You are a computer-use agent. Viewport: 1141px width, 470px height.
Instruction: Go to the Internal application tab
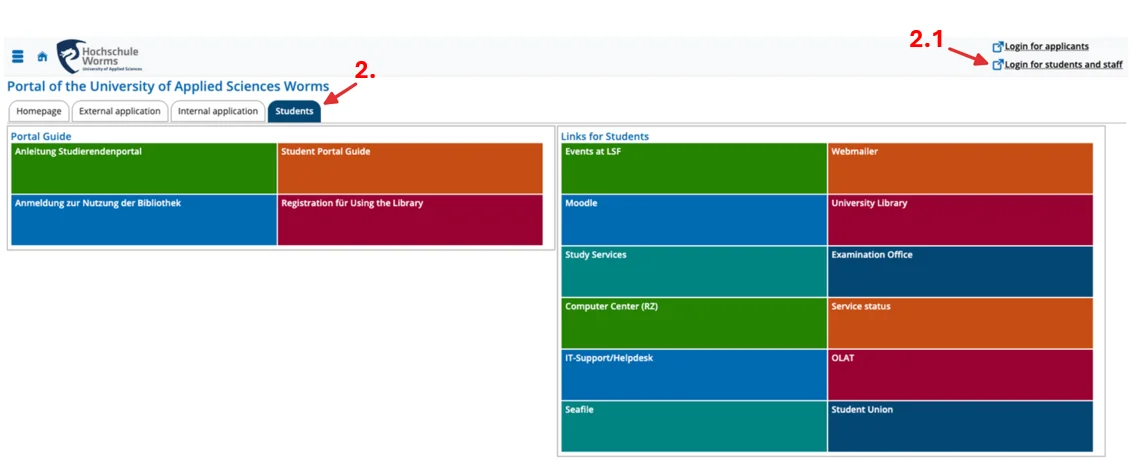(217, 111)
